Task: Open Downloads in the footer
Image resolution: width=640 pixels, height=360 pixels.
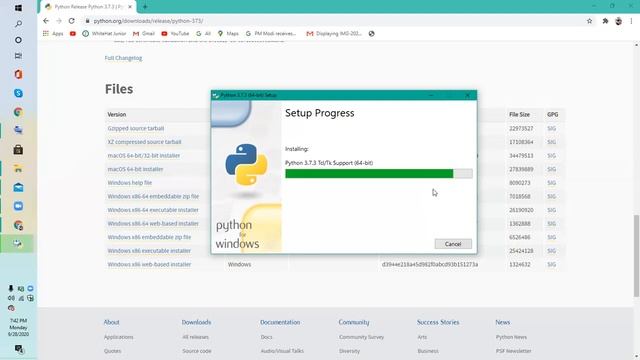Action: click(x=196, y=322)
